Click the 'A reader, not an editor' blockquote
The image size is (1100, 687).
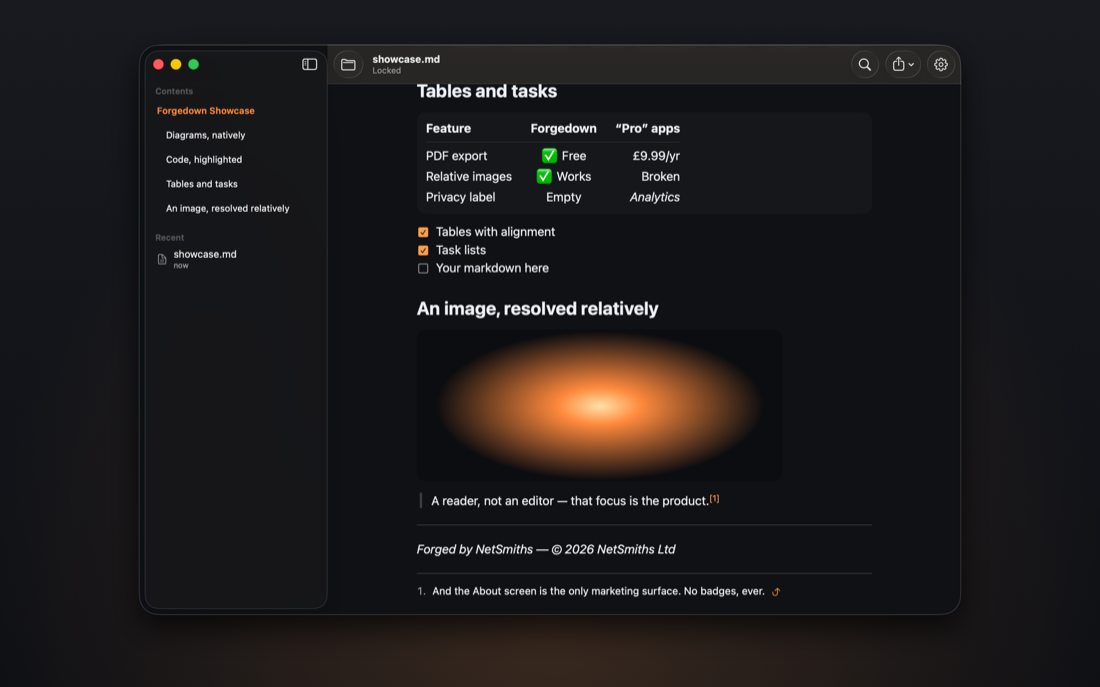pos(570,501)
